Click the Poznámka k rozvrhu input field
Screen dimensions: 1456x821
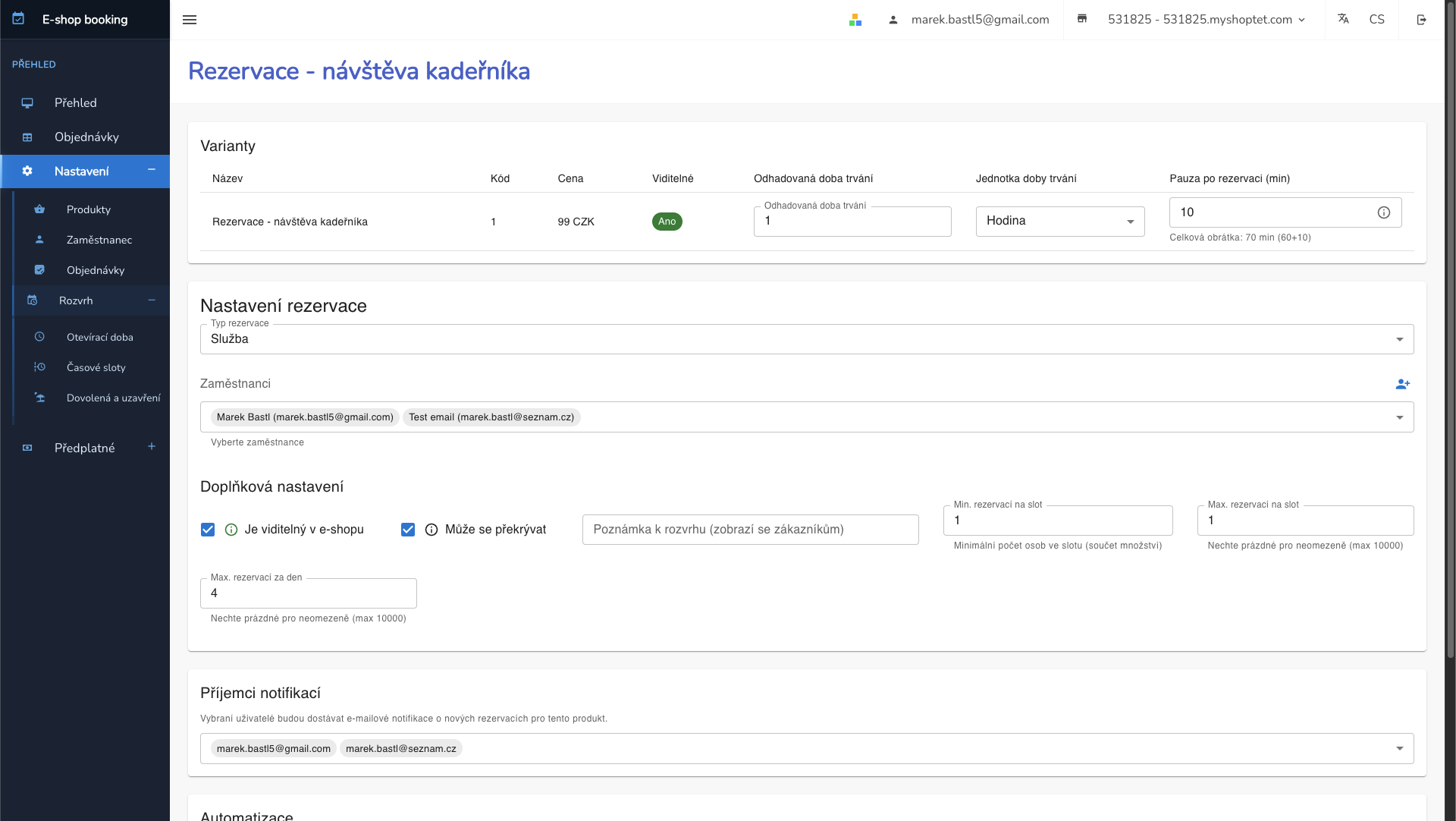[750, 530]
